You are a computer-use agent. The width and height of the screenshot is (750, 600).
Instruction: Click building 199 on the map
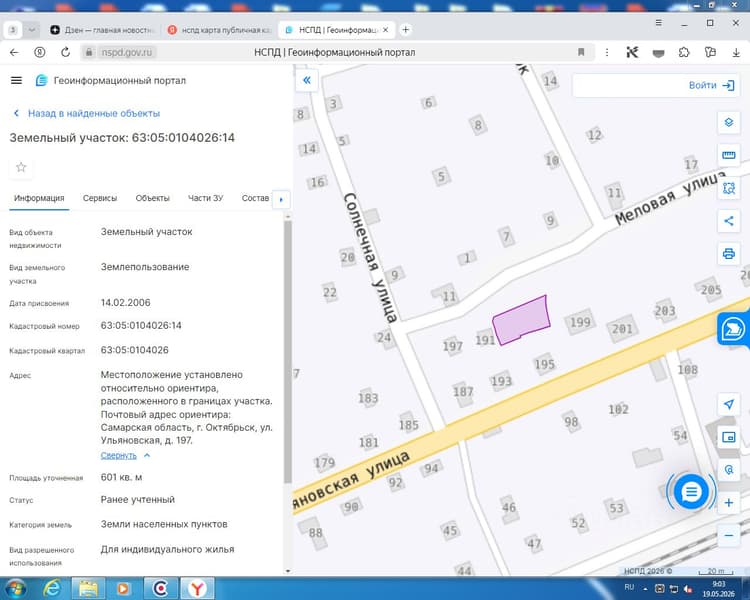click(x=580, y=322)
